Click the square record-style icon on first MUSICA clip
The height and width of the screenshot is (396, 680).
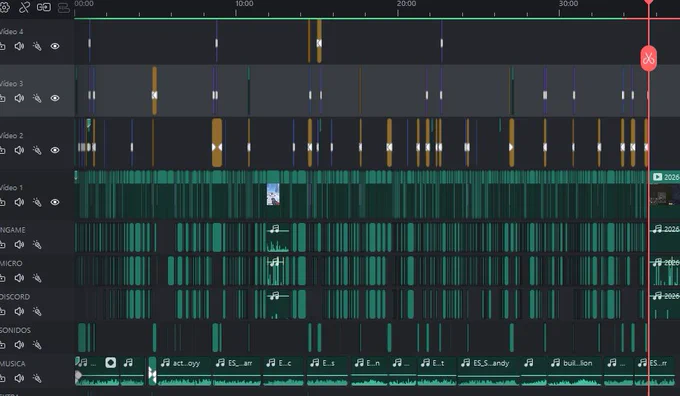(111, 363)
